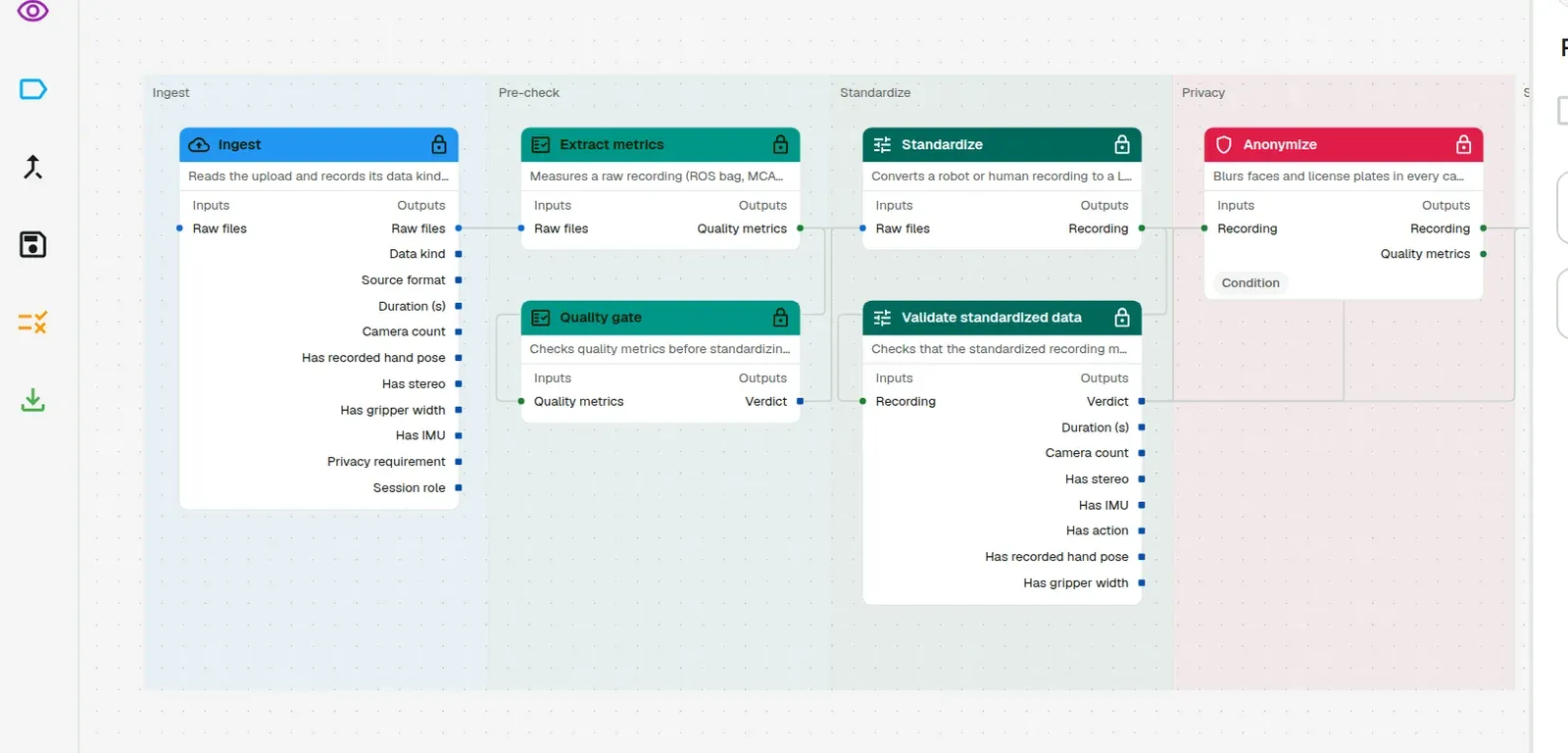The height and width of the screenshot is (753, 1568).
Task: Select the blue label tag sidebar icon
Action: (33, 89)
